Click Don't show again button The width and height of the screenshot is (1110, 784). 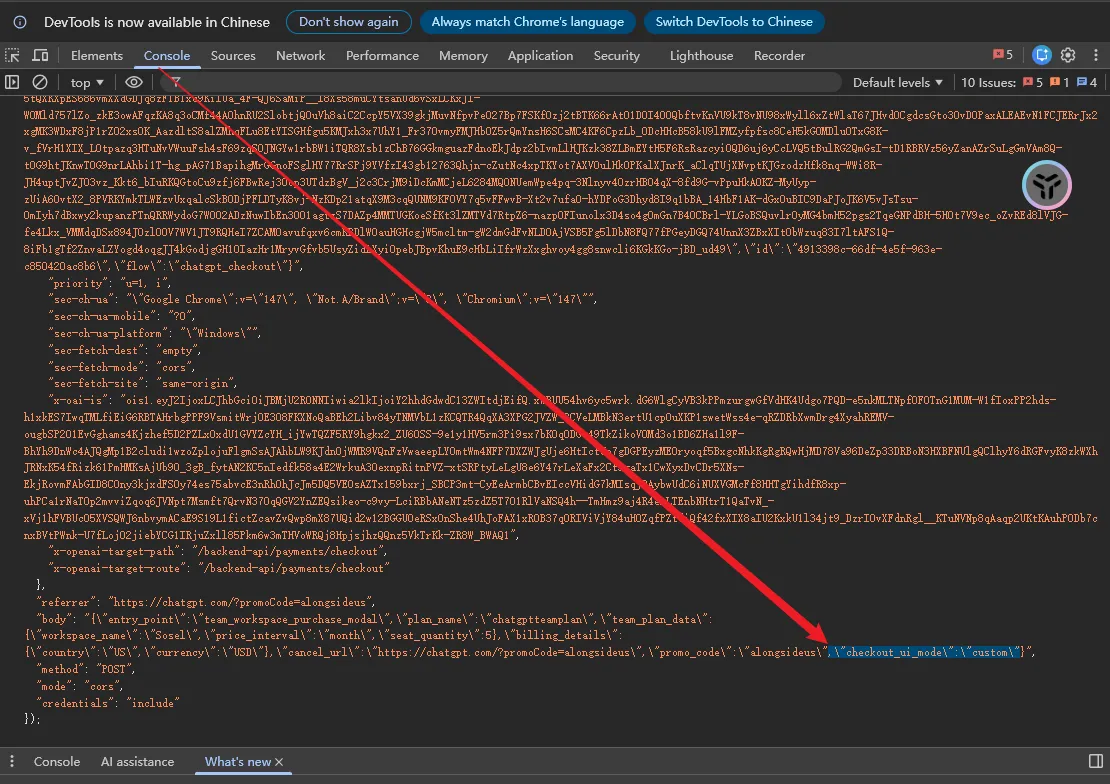348,22
